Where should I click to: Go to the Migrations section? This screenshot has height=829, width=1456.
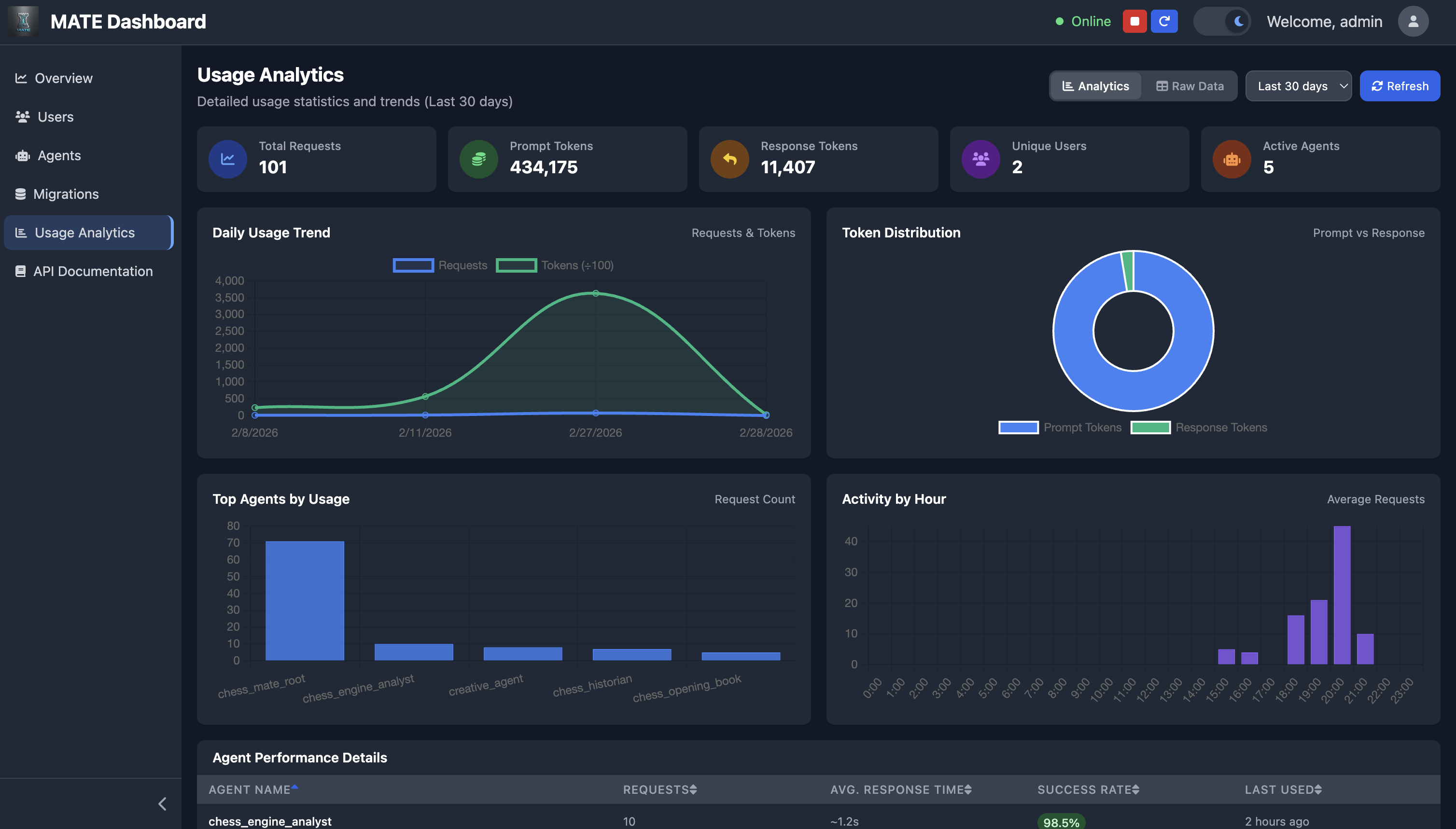(65, 193)
